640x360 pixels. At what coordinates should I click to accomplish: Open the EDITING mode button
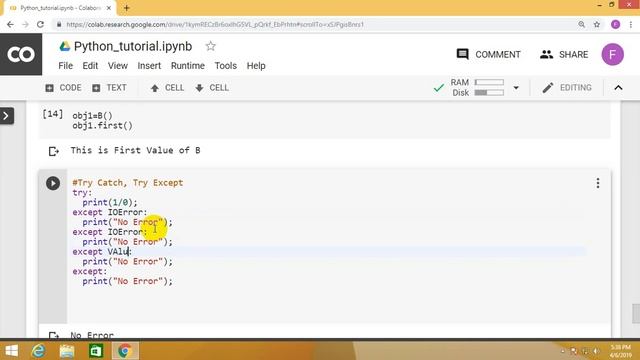click(x=567, y=88)
